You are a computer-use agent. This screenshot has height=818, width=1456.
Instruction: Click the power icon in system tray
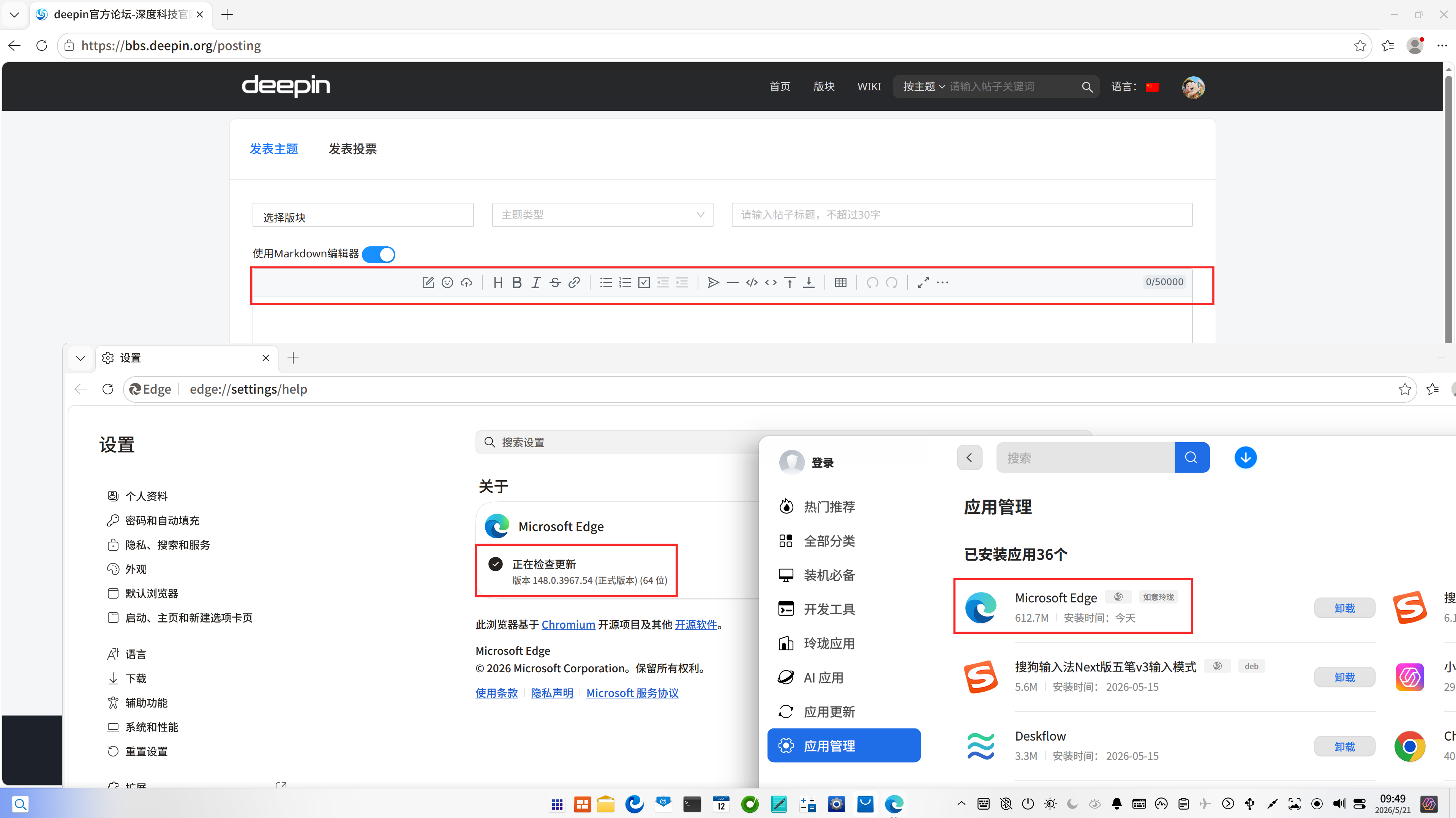pos(1028,804)
